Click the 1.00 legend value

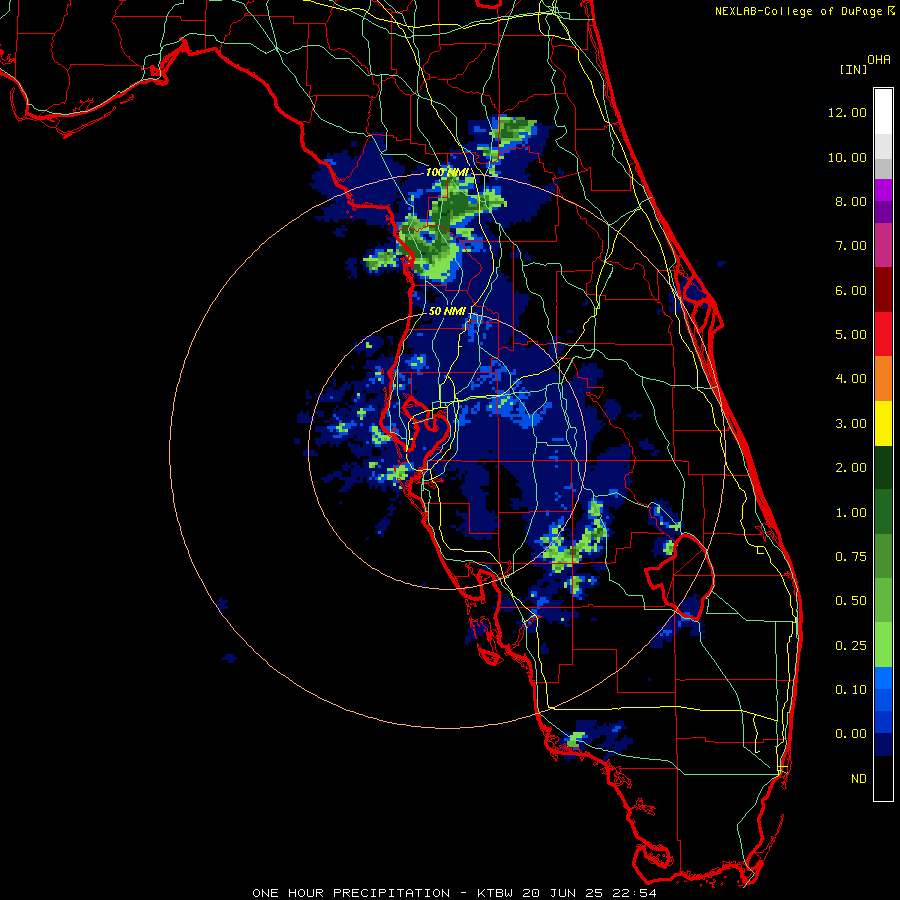click(851, 513)
